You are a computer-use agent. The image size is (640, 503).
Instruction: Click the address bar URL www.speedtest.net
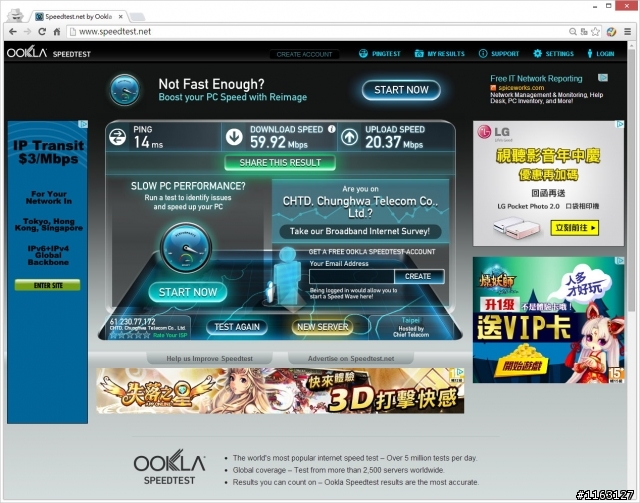pyautogui.click(x=115, y=31)
